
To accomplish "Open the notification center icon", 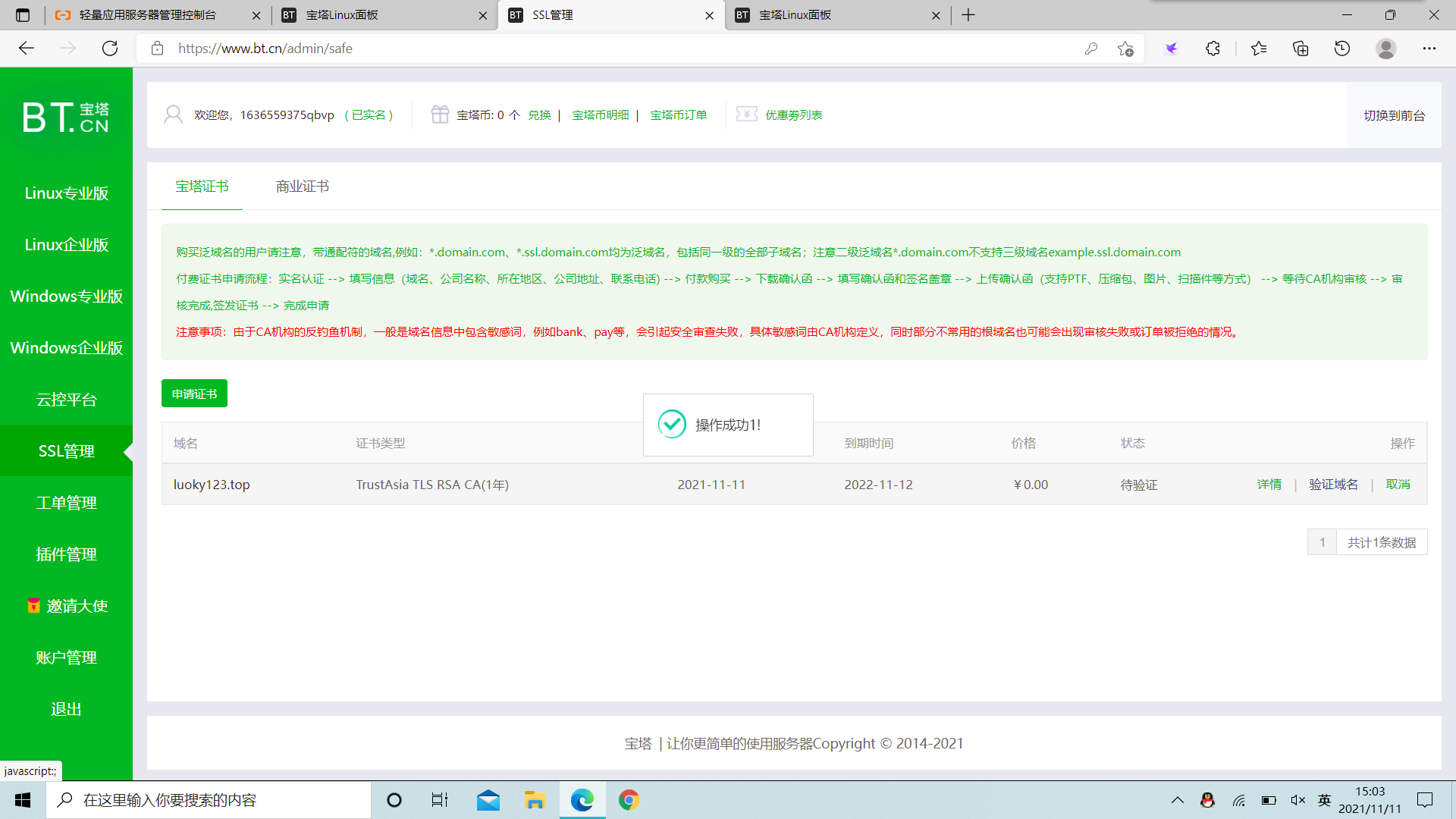I will click(x=1425, y=800).
